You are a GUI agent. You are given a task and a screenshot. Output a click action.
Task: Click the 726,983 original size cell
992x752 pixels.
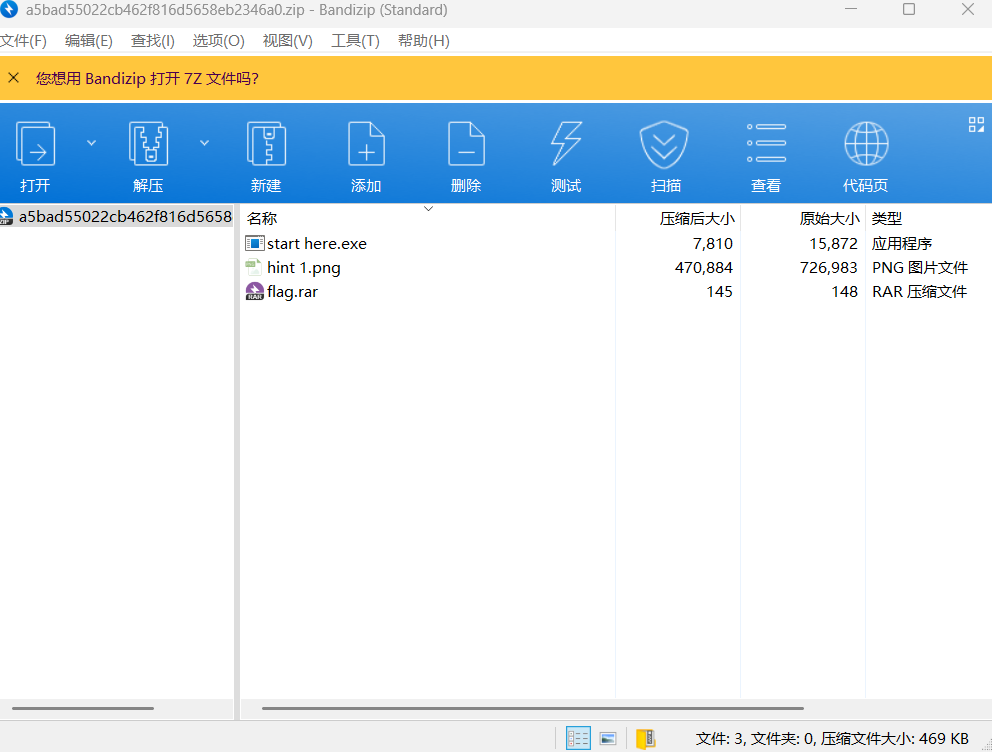tap(828, 268)
